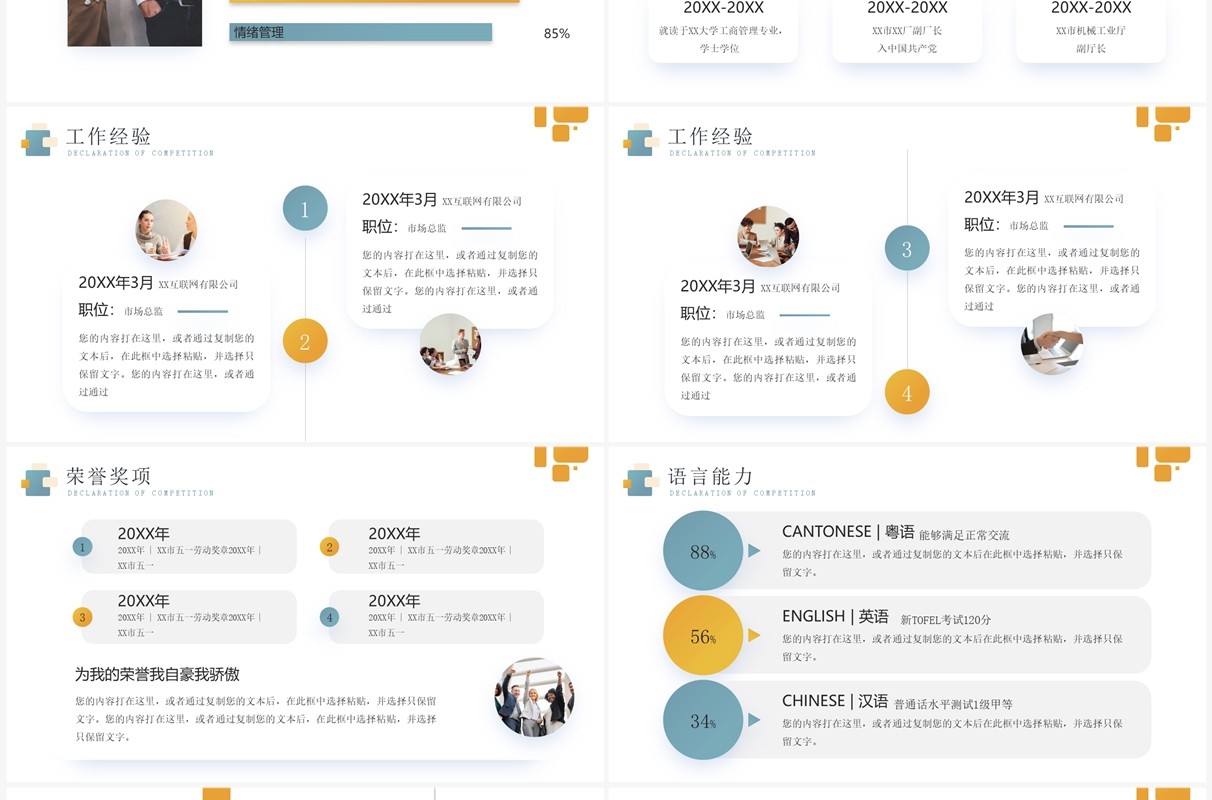The width and height of the screenshot is (1212, 800).
Task: Click the large blue number 1 timeline circle
Action: (305, 209)
